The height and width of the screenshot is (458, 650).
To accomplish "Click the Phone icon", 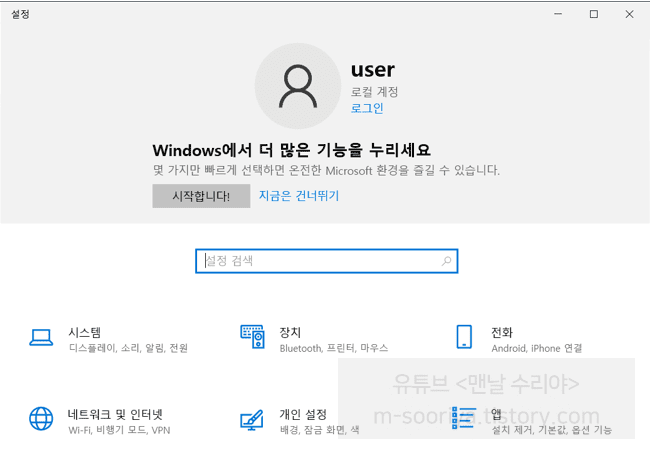I will pyautogui.click(x=464, y=338).
